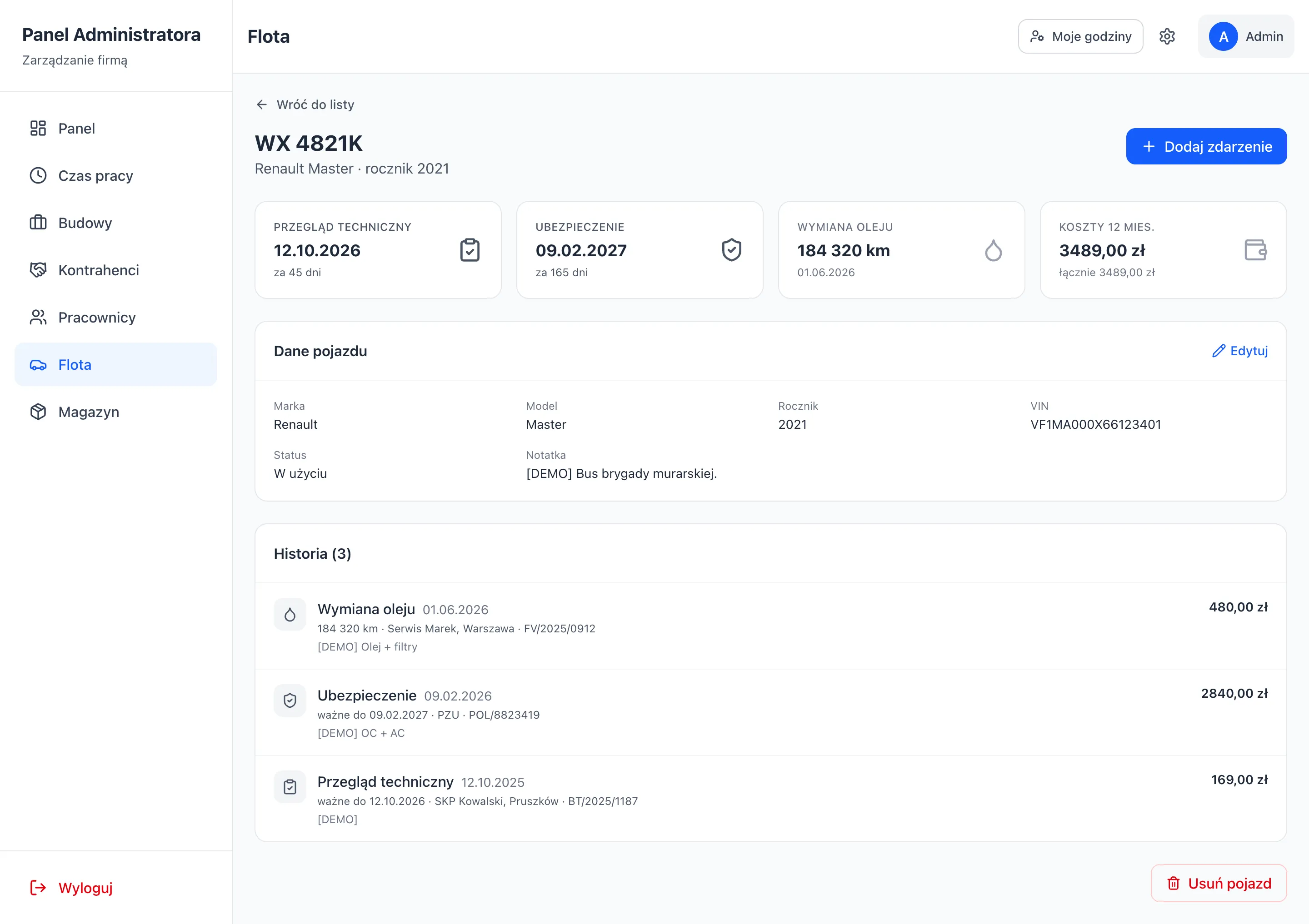
Task: Click the Admin label in user menu
Action: (x=1264, y=36)
